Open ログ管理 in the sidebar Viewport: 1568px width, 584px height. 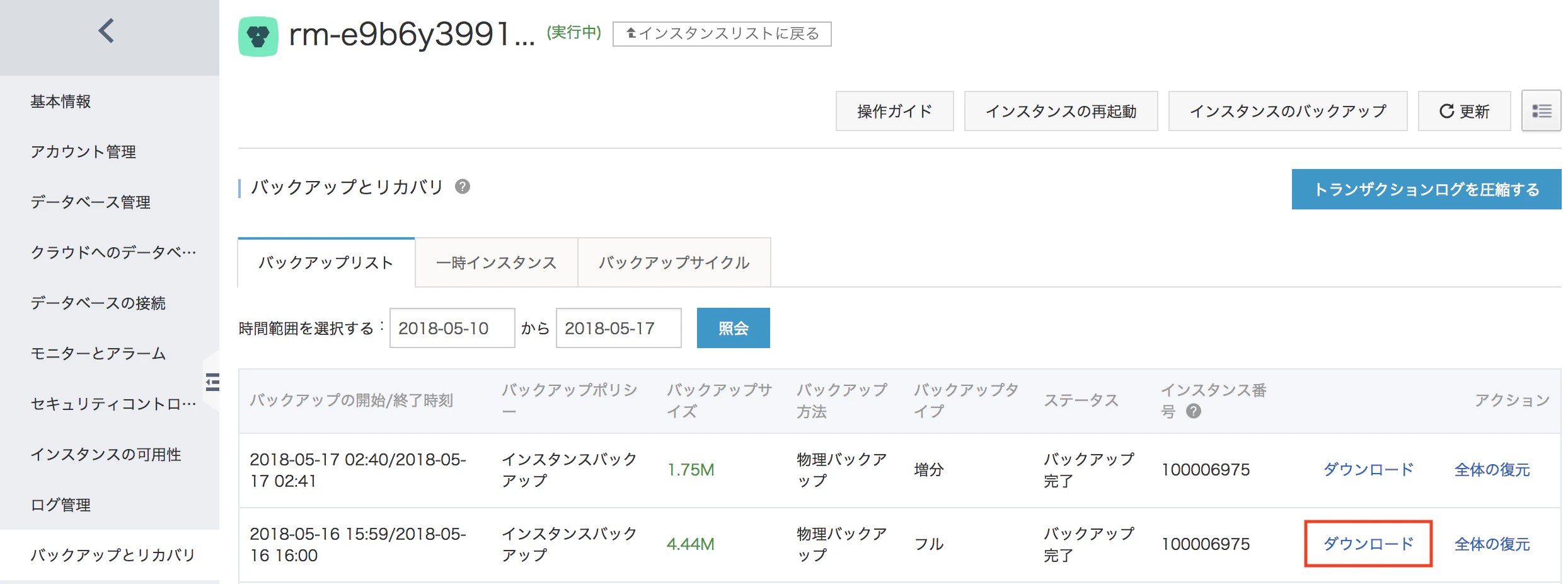tap(110, 505)
